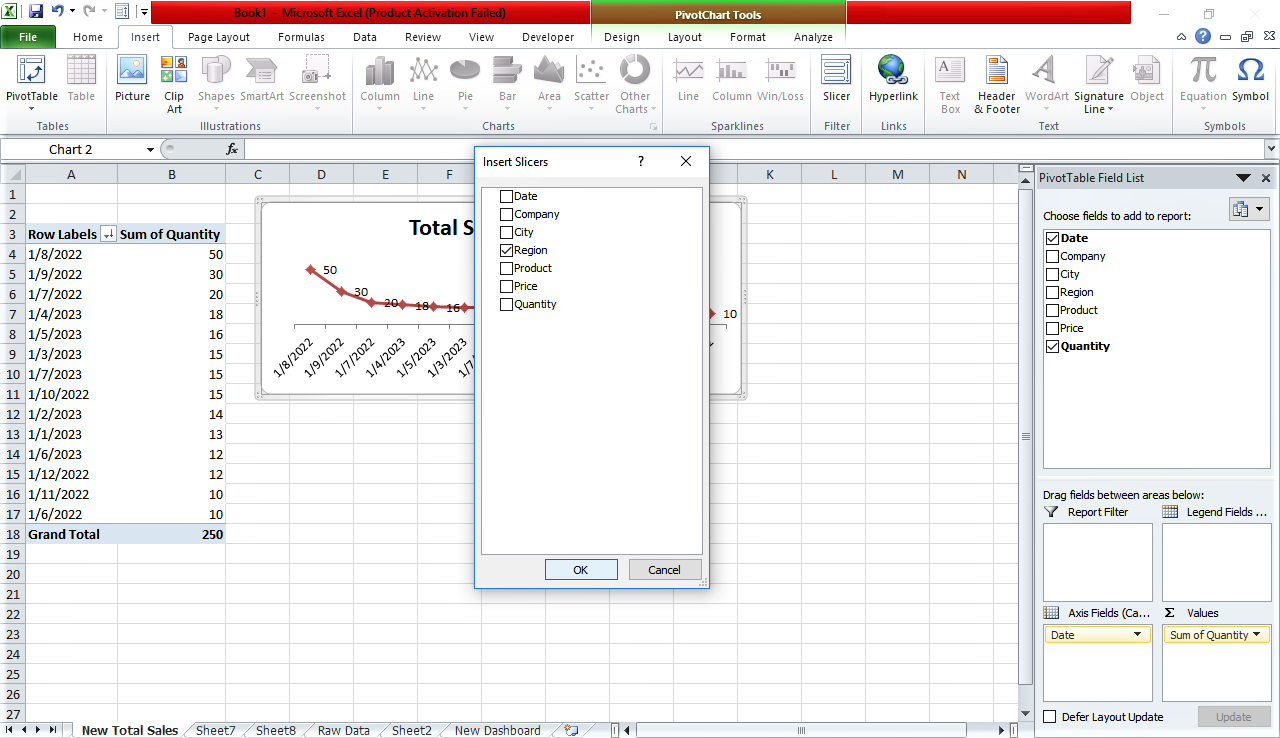
Task: Check Price in Insert Slicers dialog
Action: 506,286
